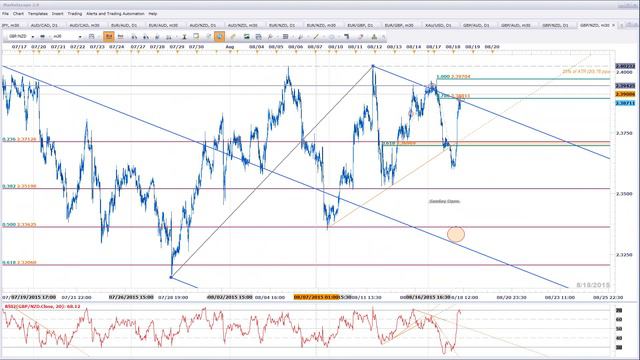
Task: Expand the GBP/NZD symbol dropdown
Action: [33, 37]
